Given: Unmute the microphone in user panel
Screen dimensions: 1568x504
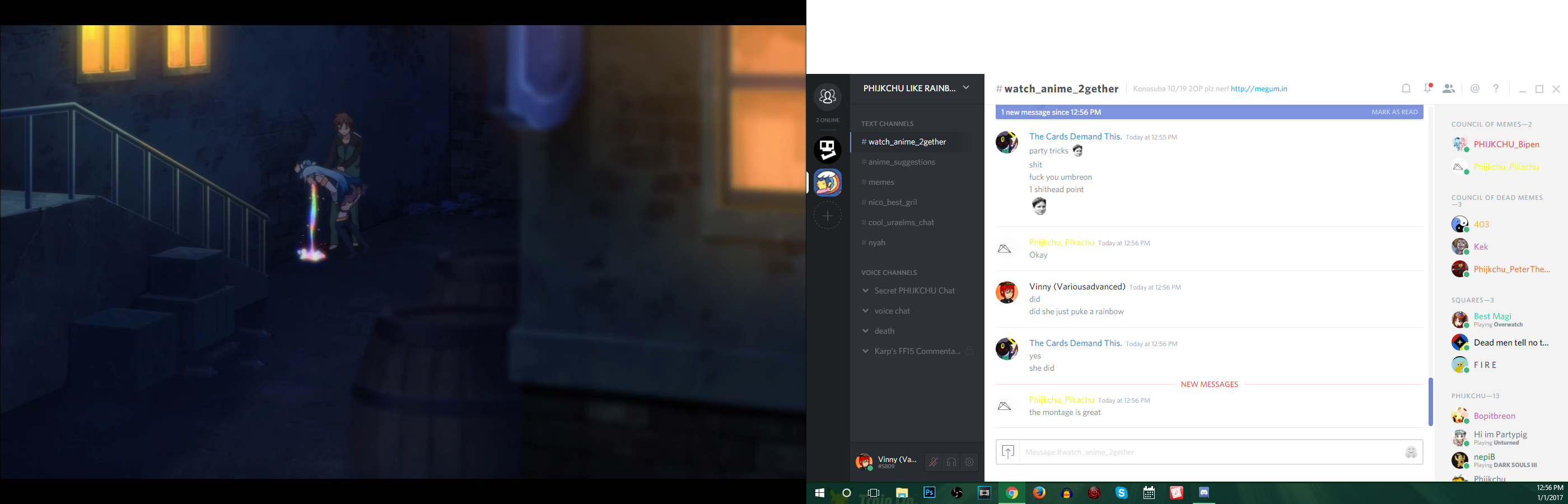Looking at the screenshot, I should tap(933, 462).
